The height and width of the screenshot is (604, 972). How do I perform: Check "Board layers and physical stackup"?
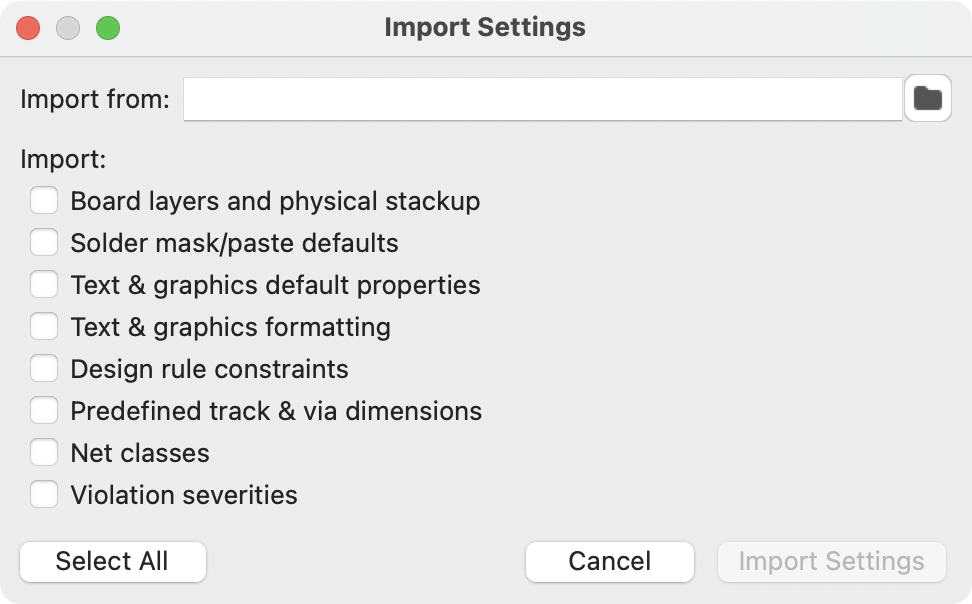point(44,200)
